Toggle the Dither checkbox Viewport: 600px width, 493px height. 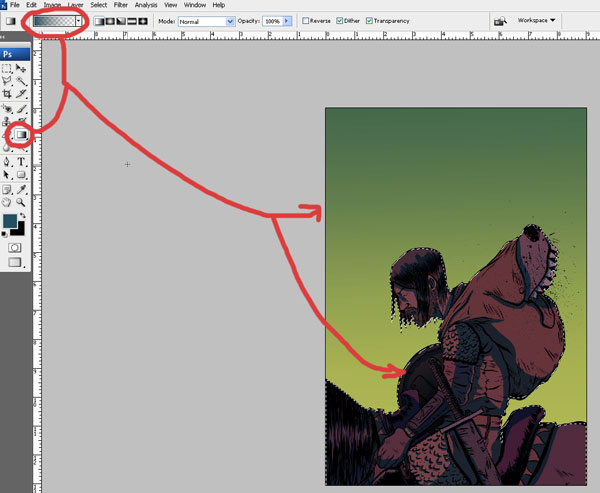pyautogui.click(x=339, y=21)
